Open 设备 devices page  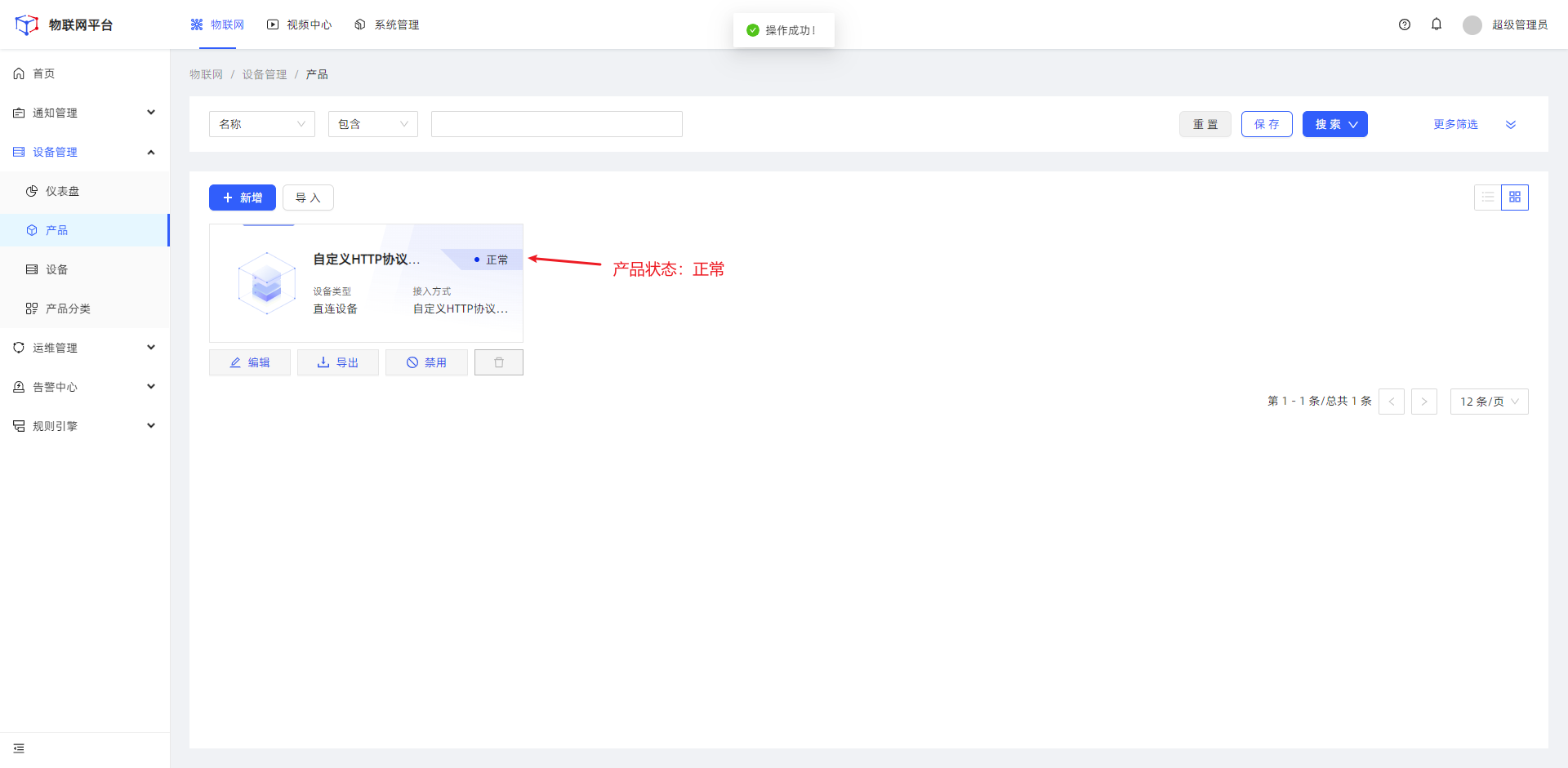pos(85,269)
